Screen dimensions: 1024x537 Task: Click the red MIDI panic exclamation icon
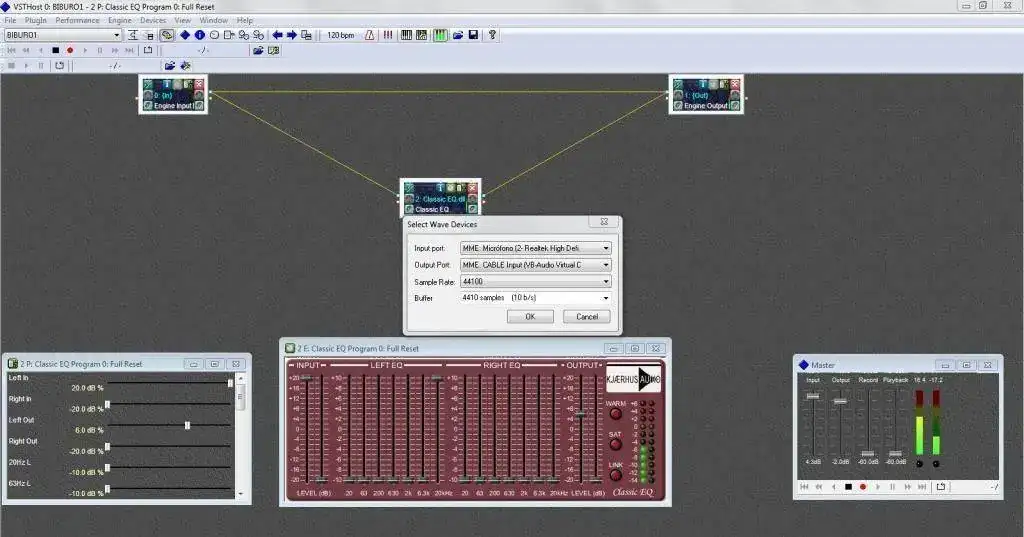(388, 35)
